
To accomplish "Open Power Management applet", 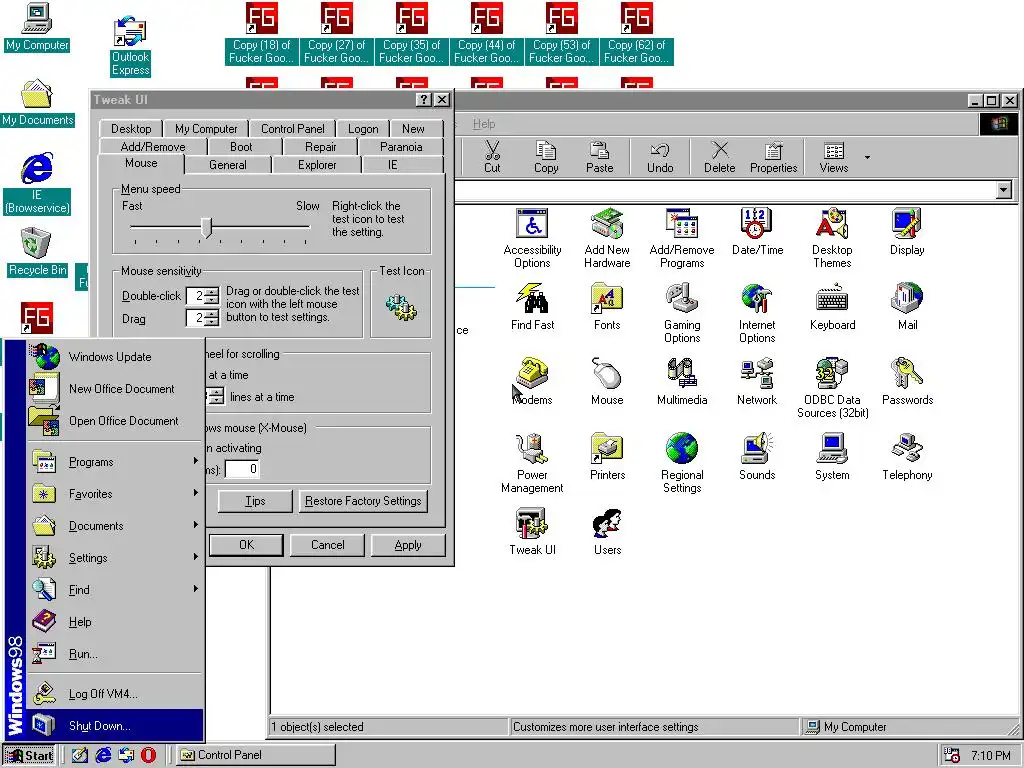I will pos(532,463).
